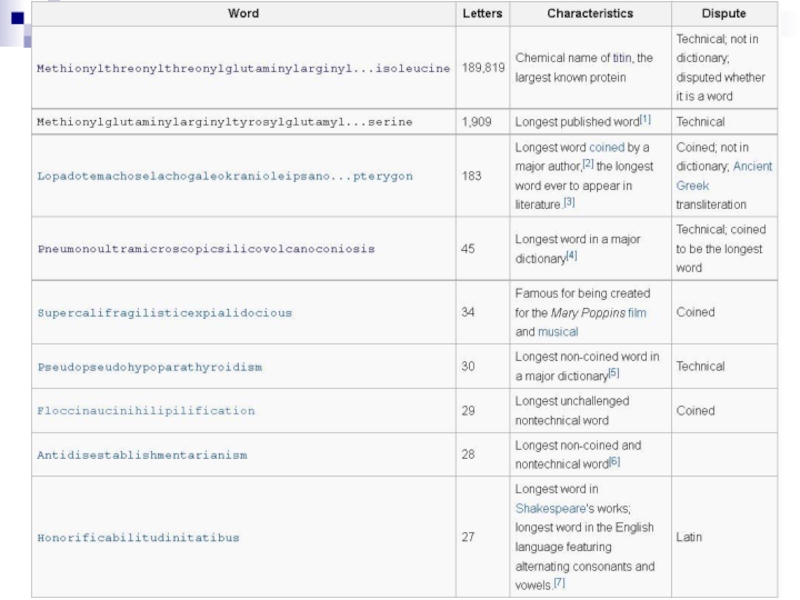Screen dimensions: 800x600
Task: Click the Dispute column header
Action: pyautogui.click(x=724, y=14)
